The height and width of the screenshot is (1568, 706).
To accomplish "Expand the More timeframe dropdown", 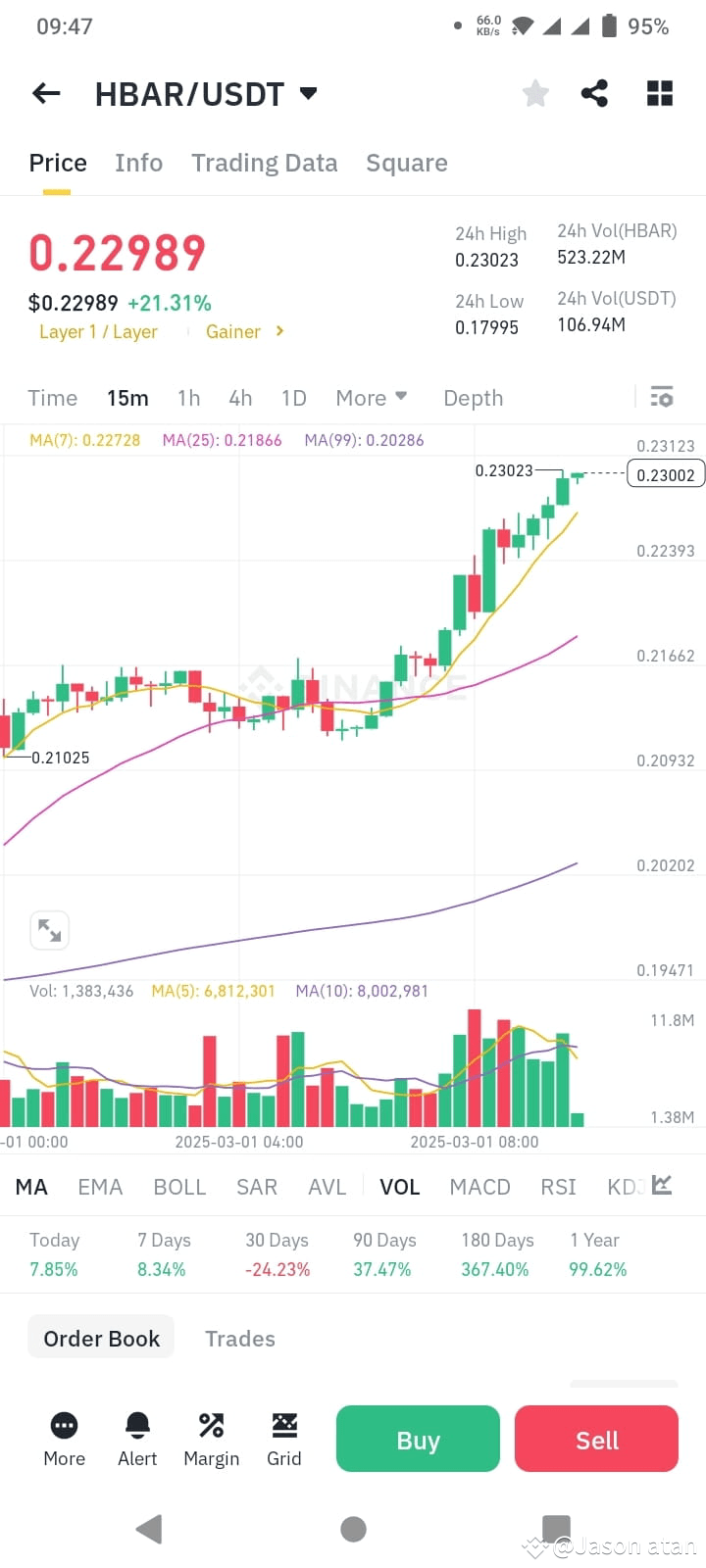I will (371, 398).
